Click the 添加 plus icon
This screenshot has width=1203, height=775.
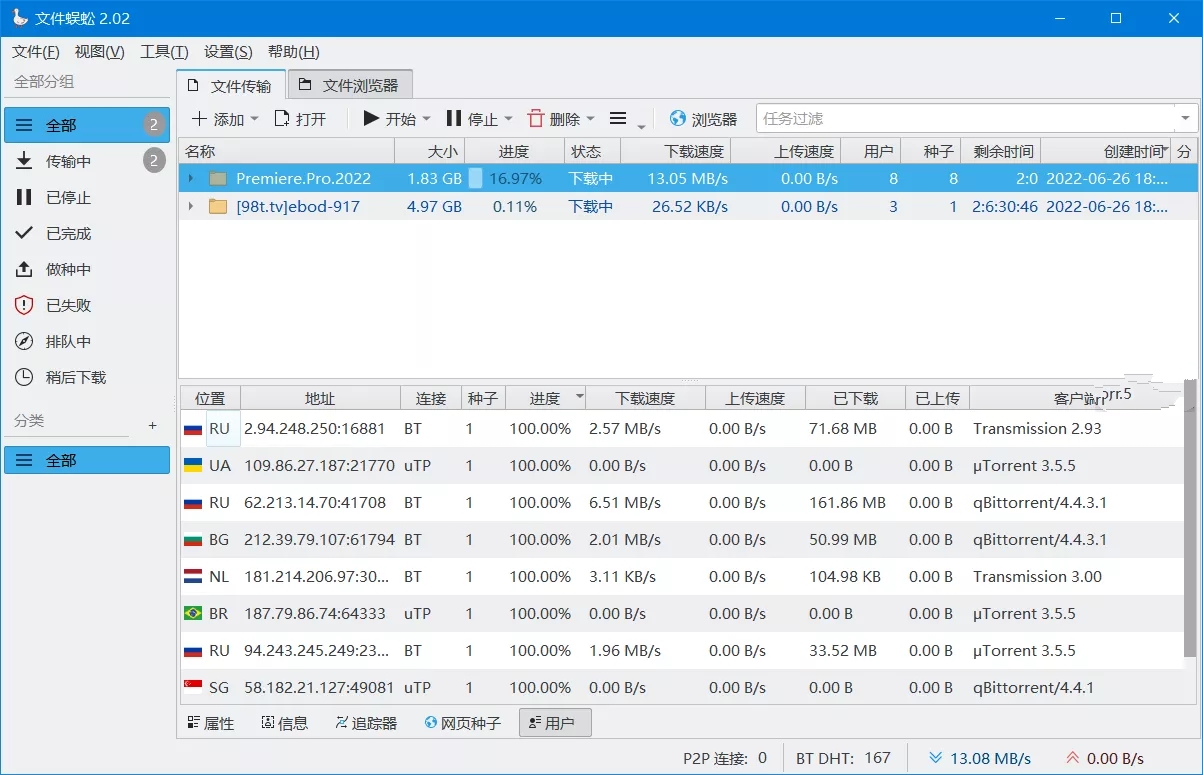click(x=199, y=119)
